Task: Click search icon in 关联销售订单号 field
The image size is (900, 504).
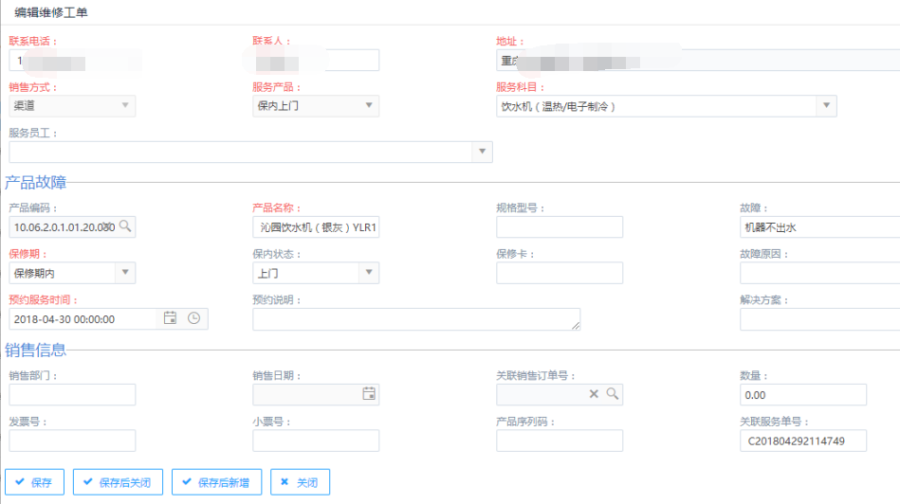Action: [611, 394]
